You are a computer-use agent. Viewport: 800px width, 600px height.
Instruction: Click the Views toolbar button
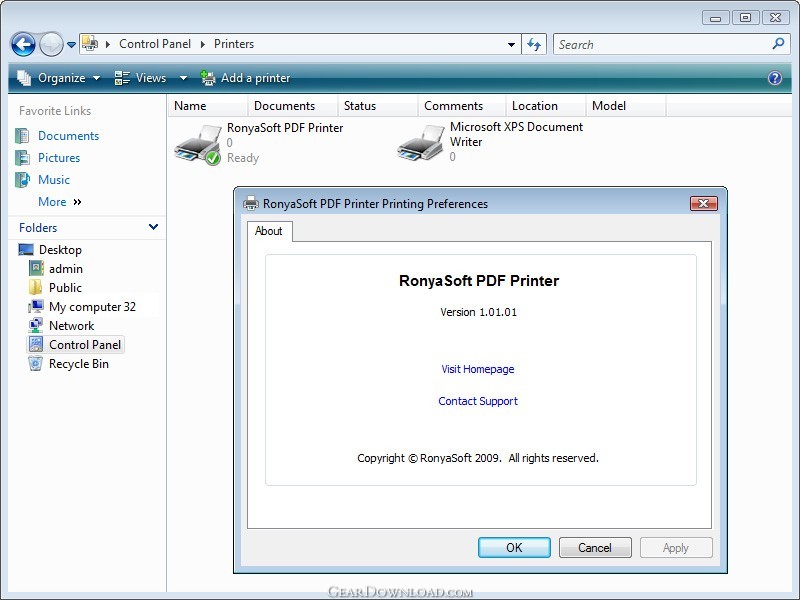pos(140,78)
